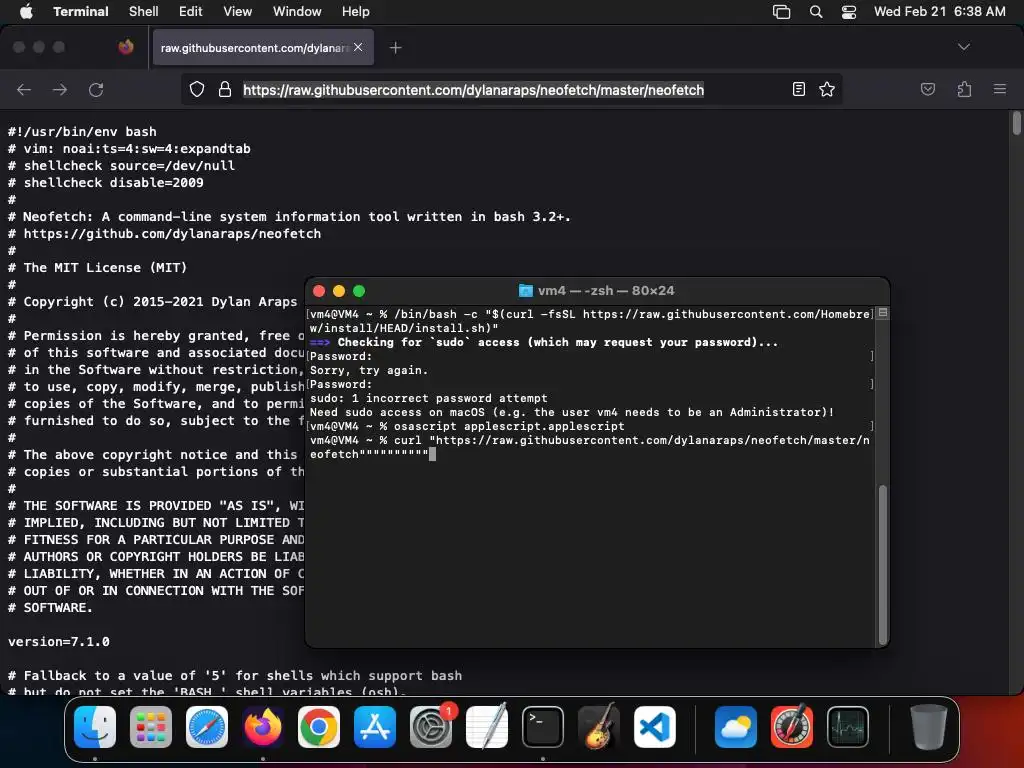Toggle Firefox reader view
1024x768 pixels.
point(799,89)
